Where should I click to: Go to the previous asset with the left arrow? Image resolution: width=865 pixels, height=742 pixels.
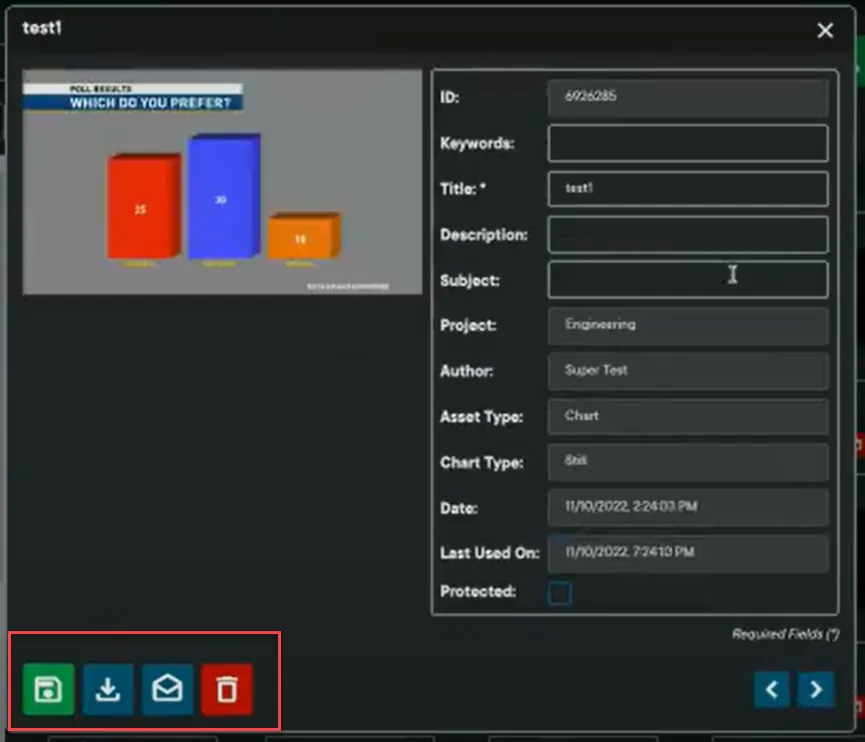click(771, 689)
